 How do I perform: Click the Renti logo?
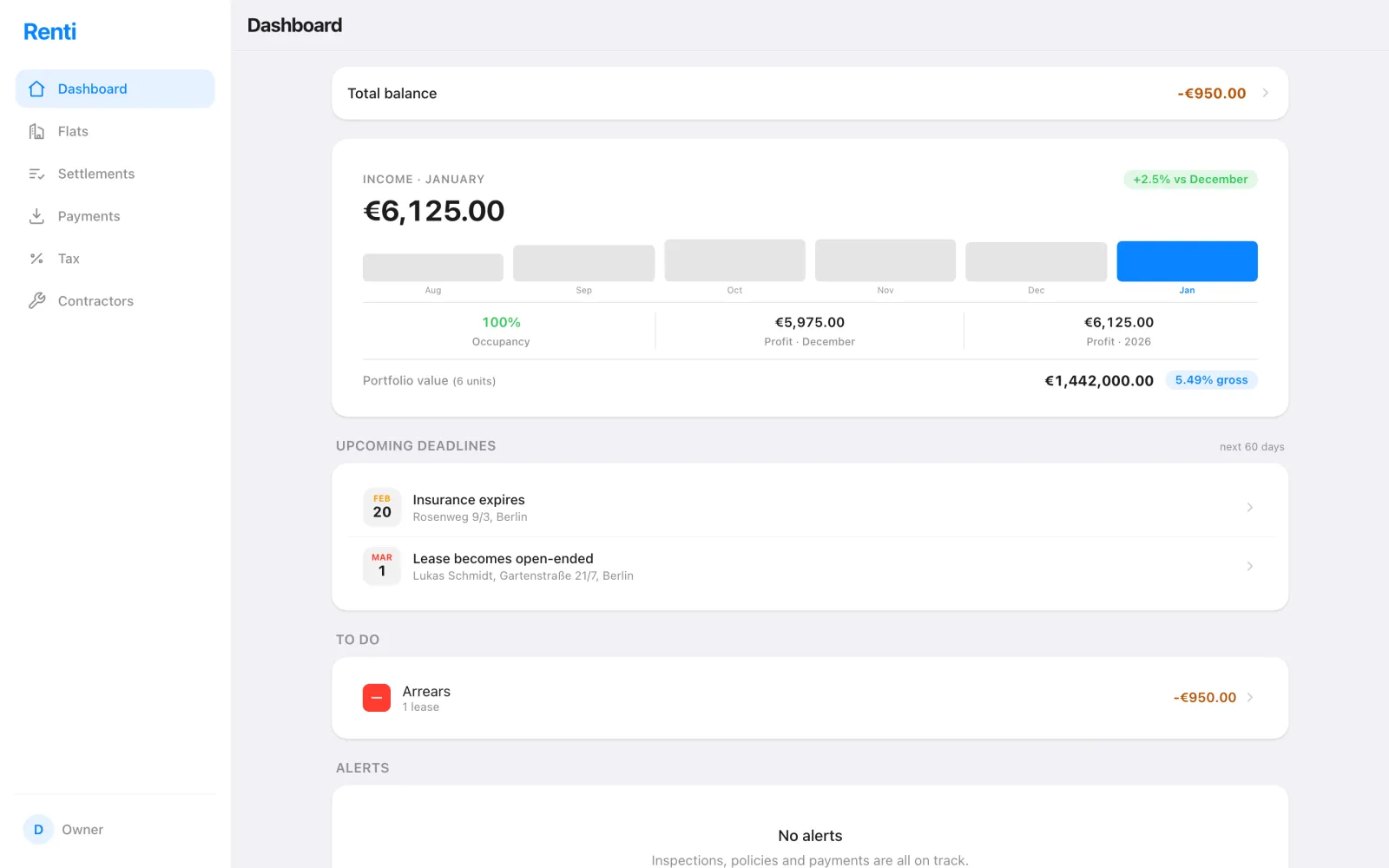(x=49, y=31)
